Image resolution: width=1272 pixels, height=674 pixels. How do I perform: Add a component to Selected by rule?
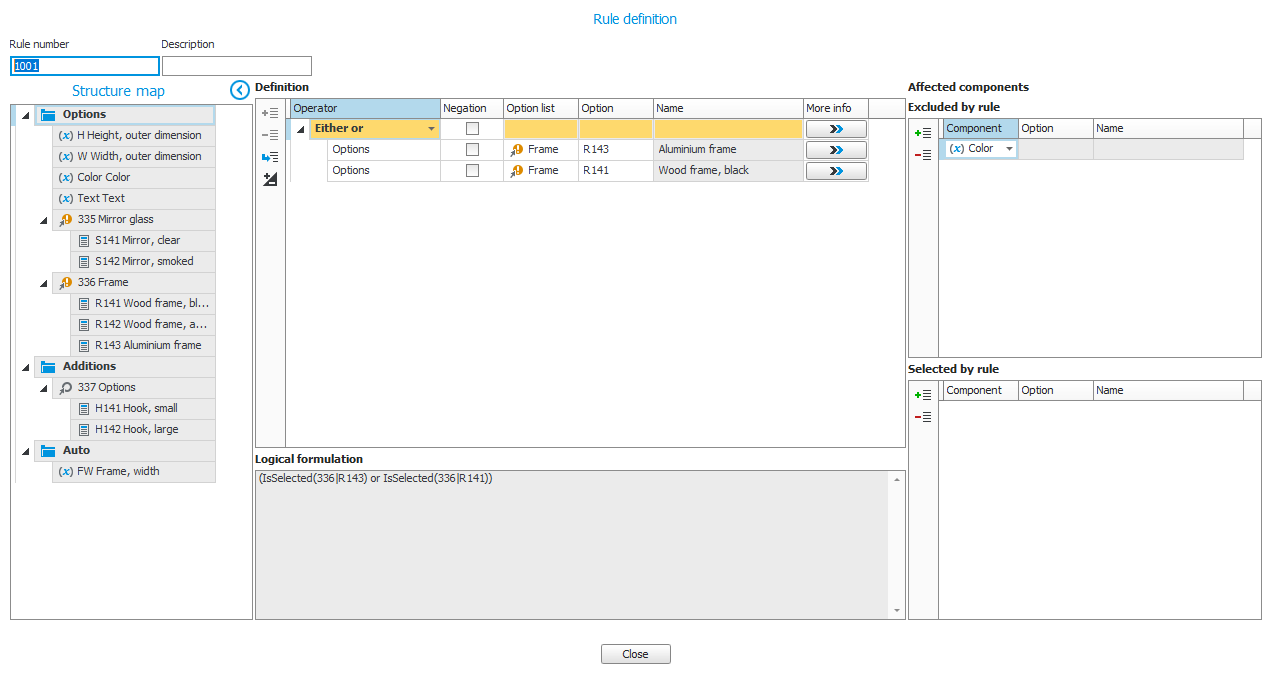click(923, 395)
